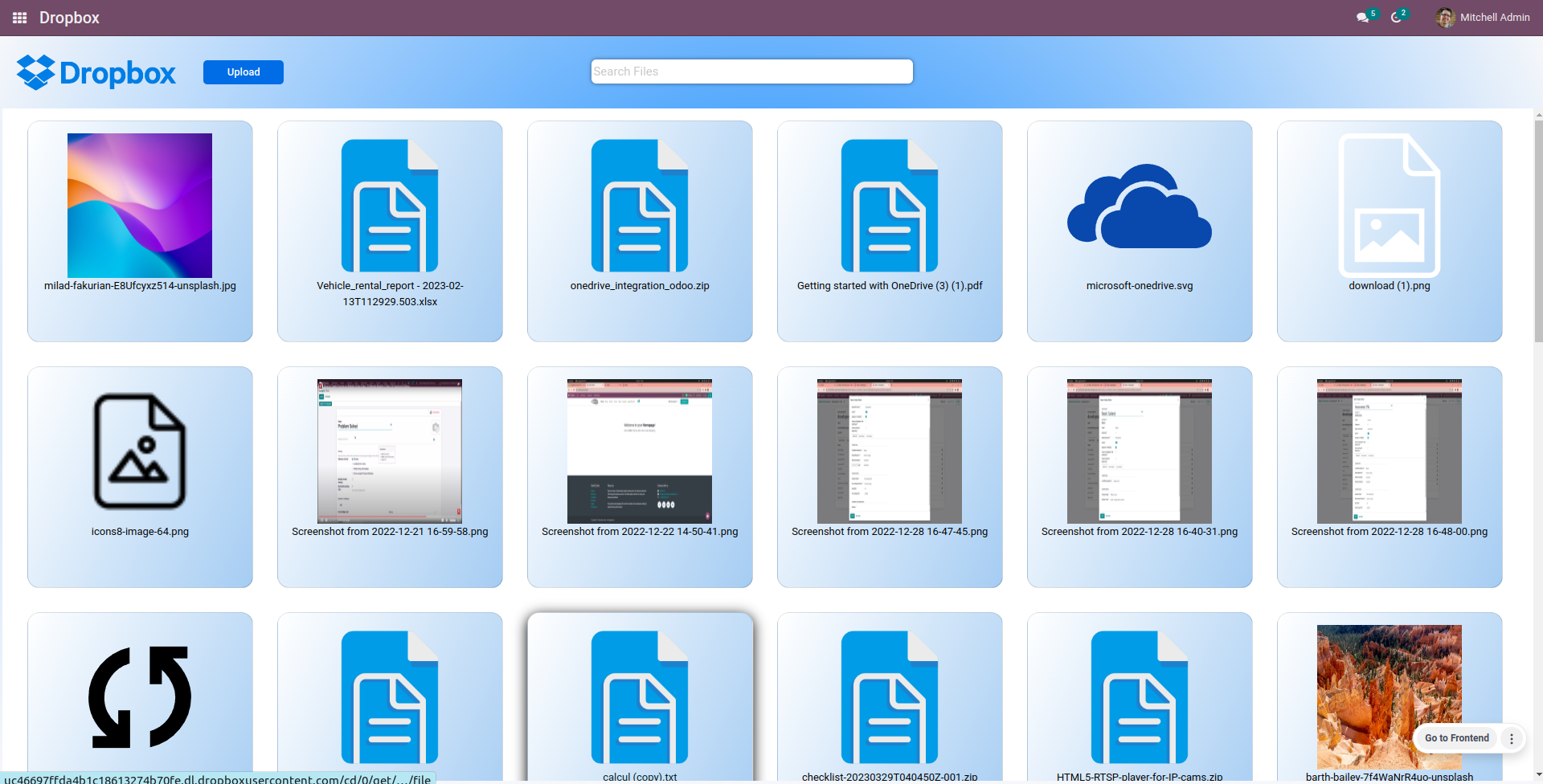Image resolution: width=1543 pixels, height=784 pixels.
Task: Open the microsoft-onedrive.svg cloud icon
Action: 1140,206
